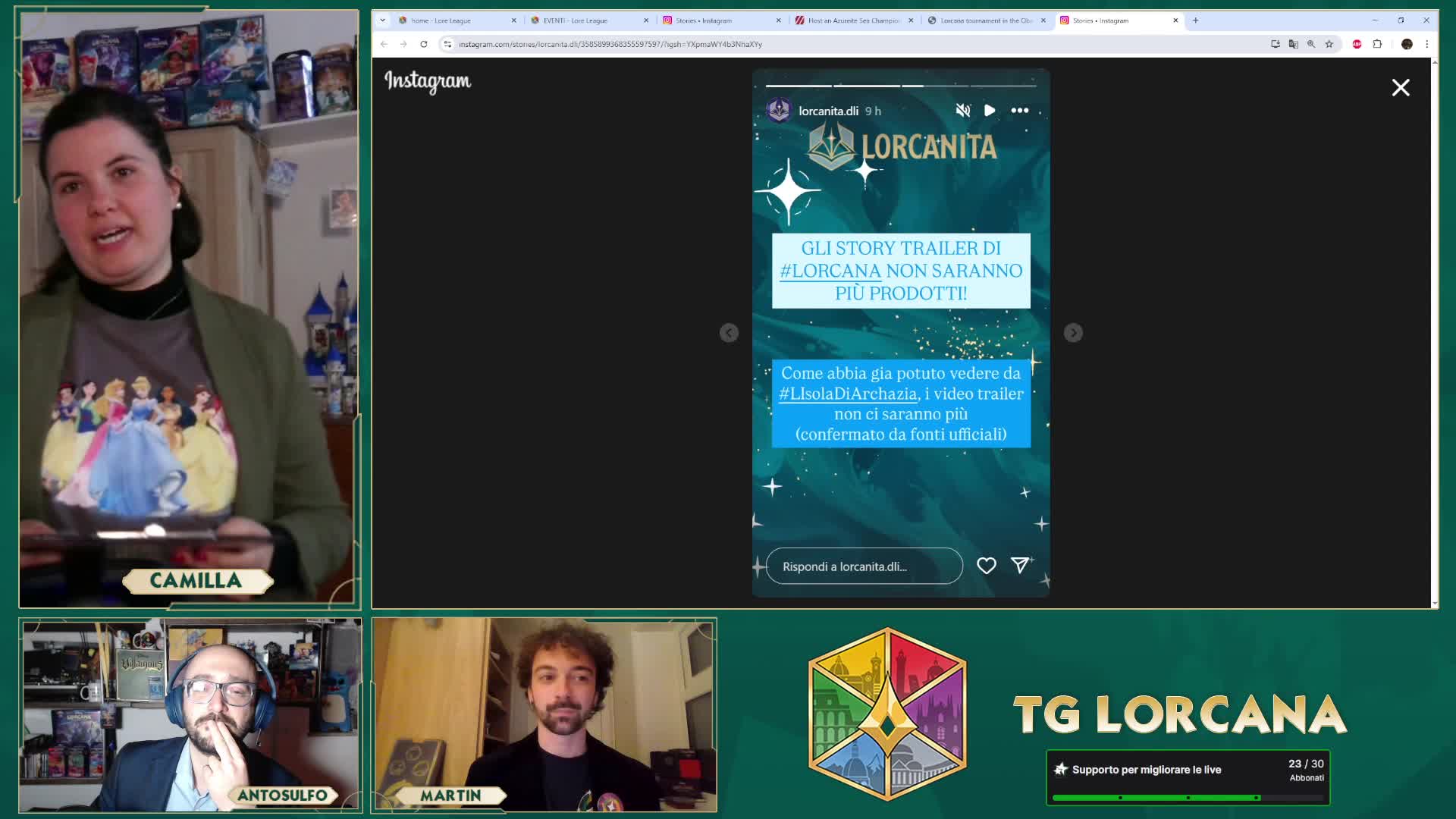The height and width of the screenshot is (819, 1456).
Task: Open the lorcanita.dli profile avatar
Action: pos(779,111)
